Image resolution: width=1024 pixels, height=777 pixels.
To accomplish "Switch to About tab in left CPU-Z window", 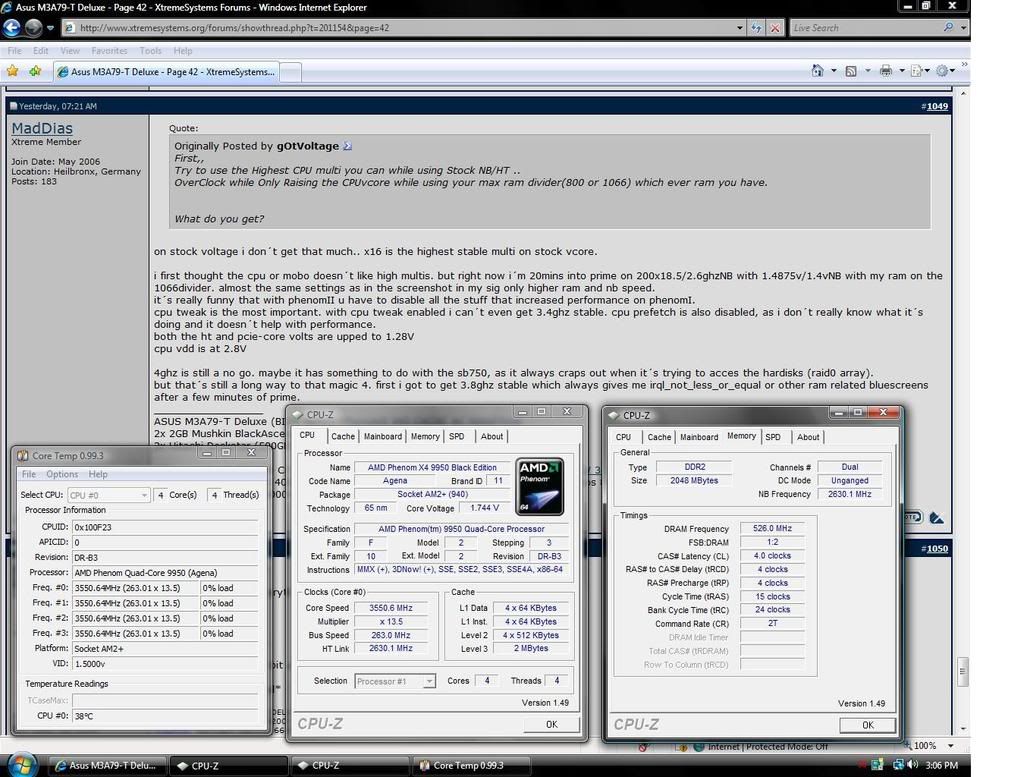I will [x=492, y=437].
